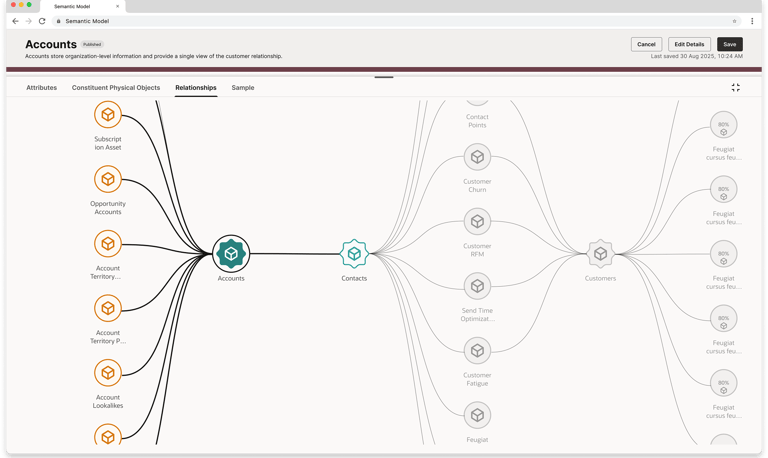Click the panel resize handle under header
This screenshot has height=458, width=768.
[384, 77]
